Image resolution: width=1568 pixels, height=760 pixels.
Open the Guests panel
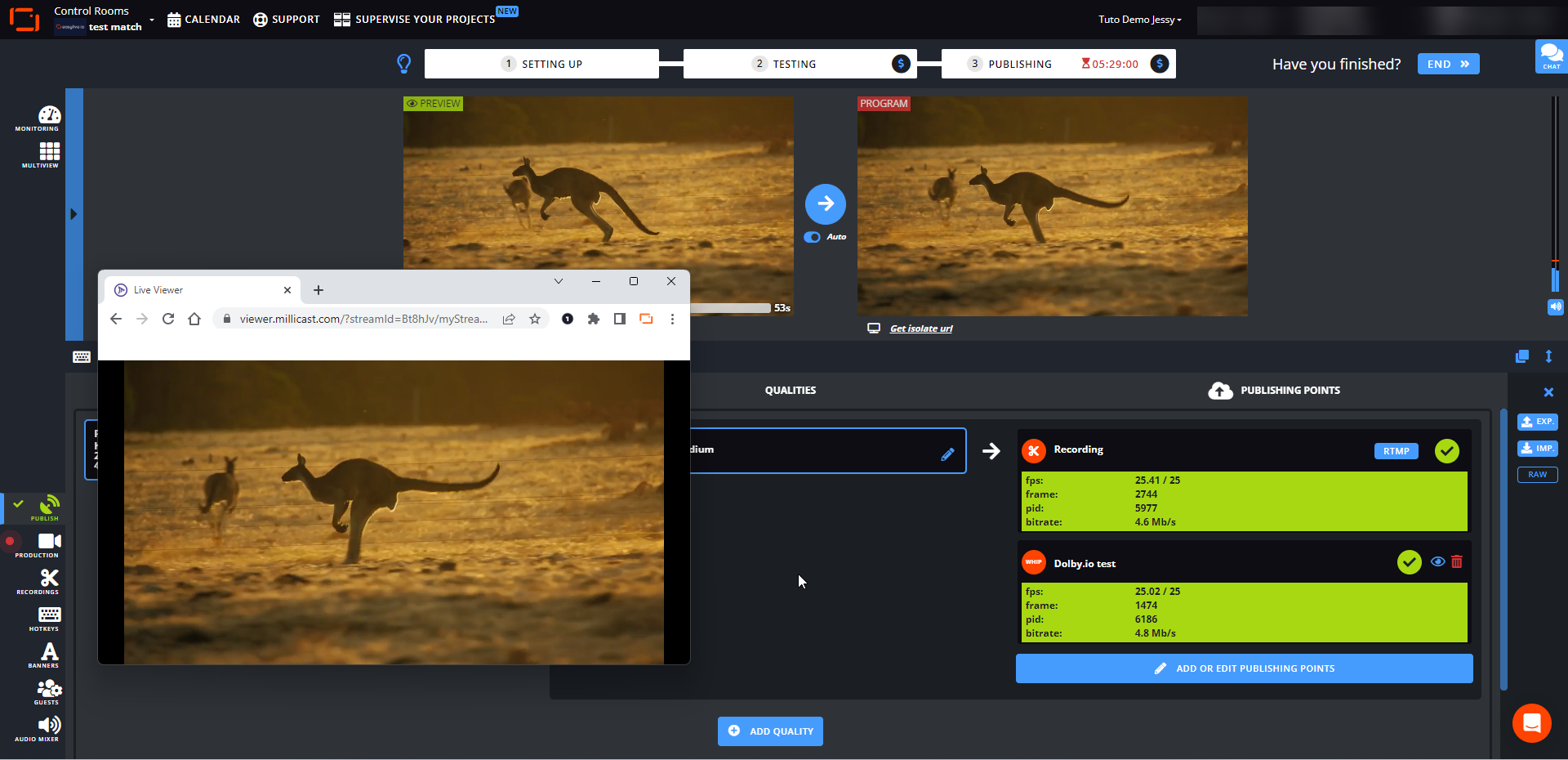coord(48,691)
